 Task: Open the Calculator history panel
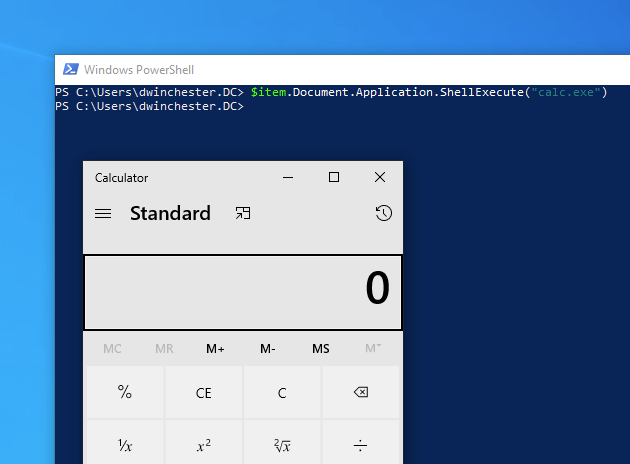383,213
